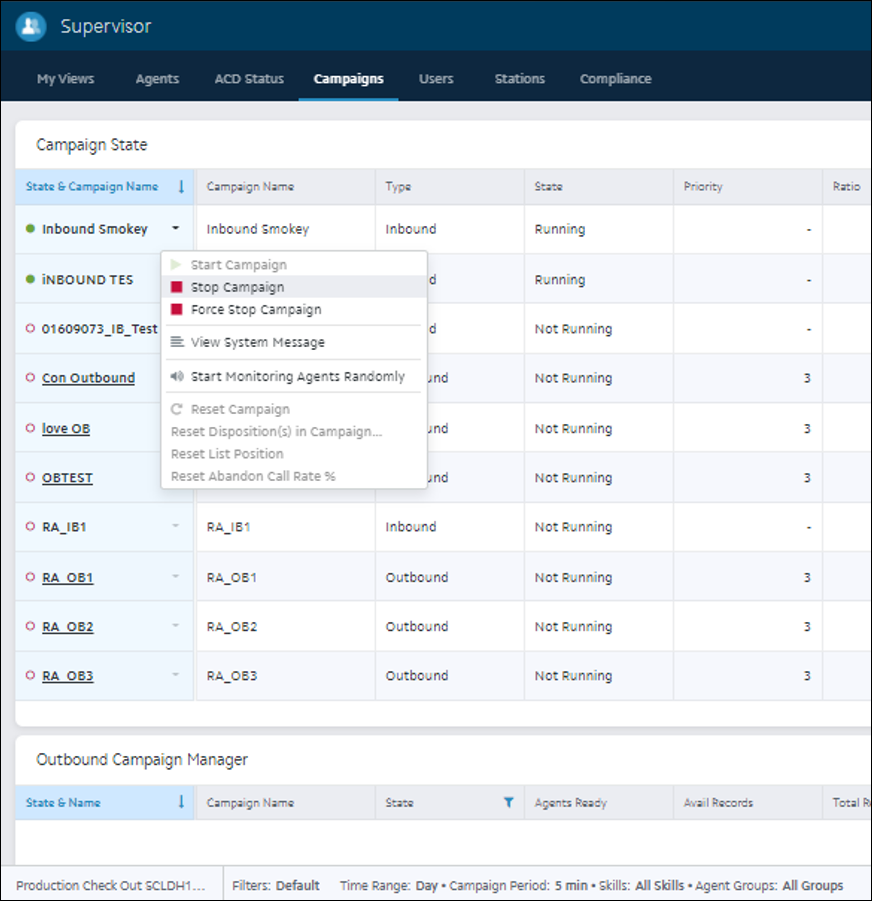Open the dropdown arrow beside Inbound Smokey
Image resolution: width=872 pixels, height=901 pixels.
point(176,229)
